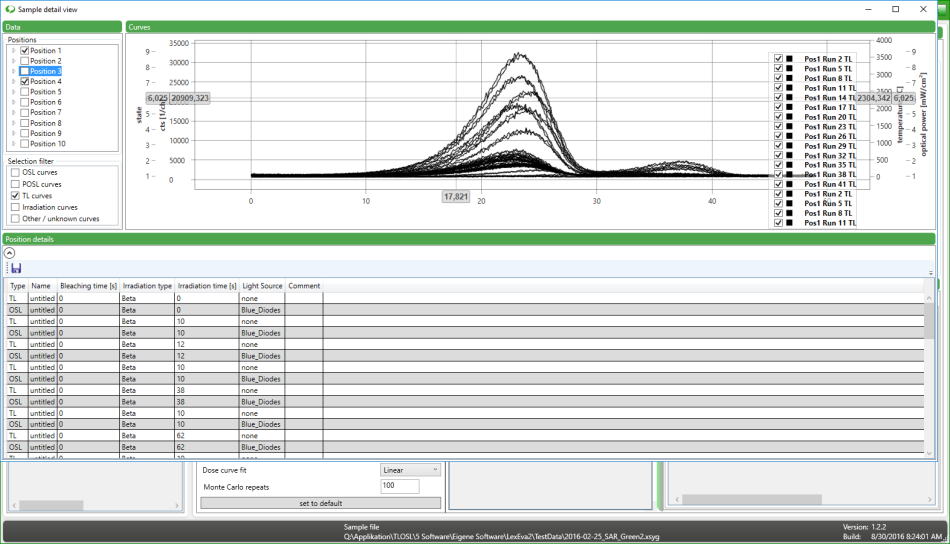Click the table's vertical scrollbar up arrow
This screenshot has width=950, height=544.
click(929, 298)
